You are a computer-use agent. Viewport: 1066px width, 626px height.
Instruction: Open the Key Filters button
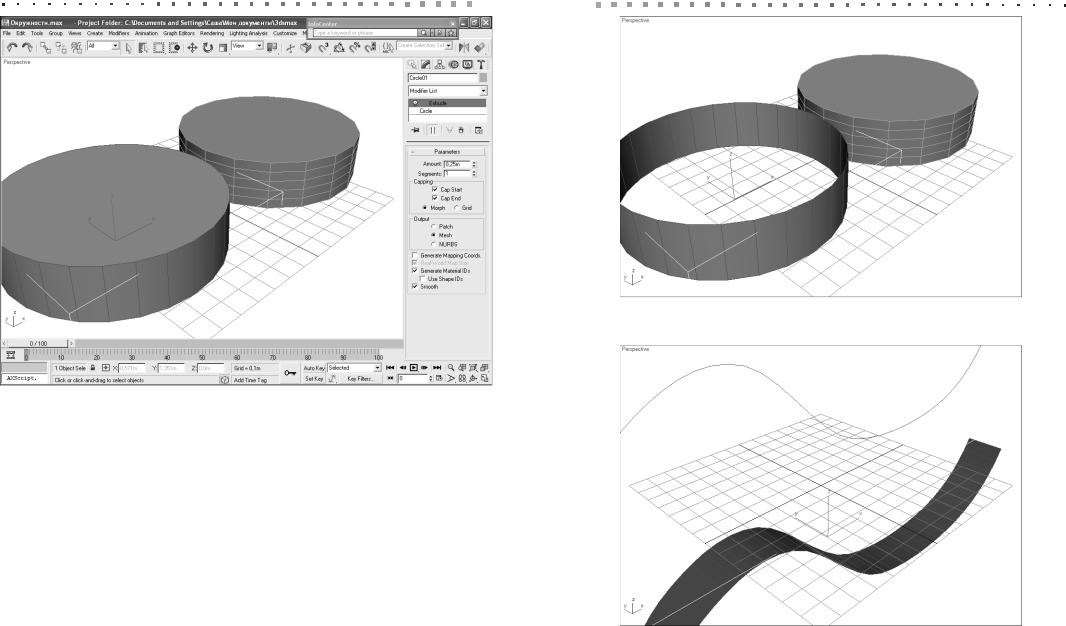click(360, 379)
